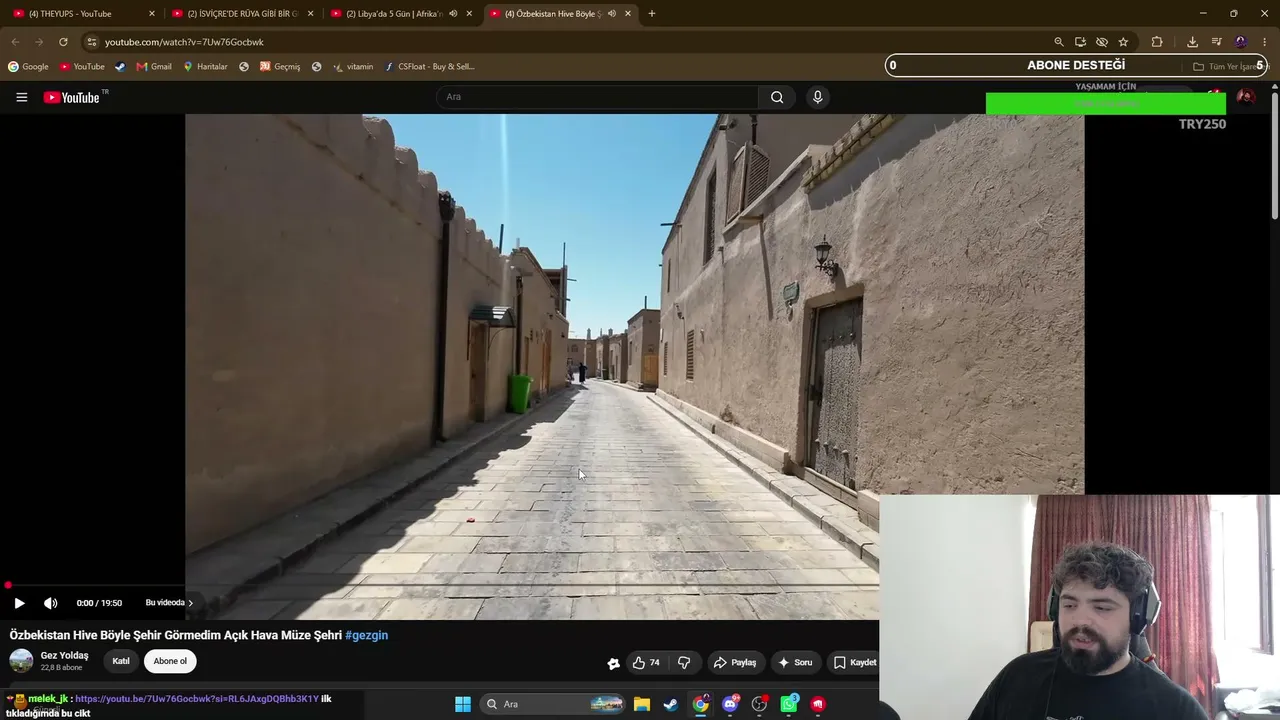This screenshot has width=1280, height=720.
Task: Submit search with the magnifier button
Action: point(777,97)
